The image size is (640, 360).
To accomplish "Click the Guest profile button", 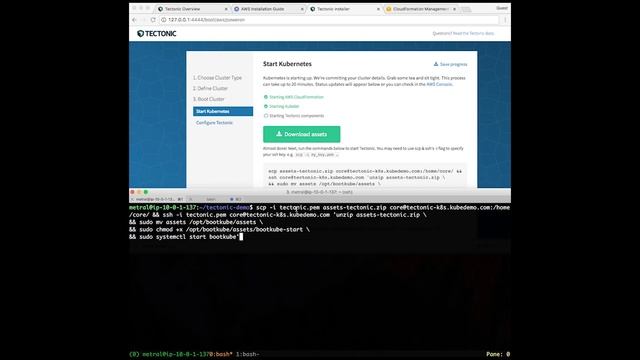I will point(502,8).
